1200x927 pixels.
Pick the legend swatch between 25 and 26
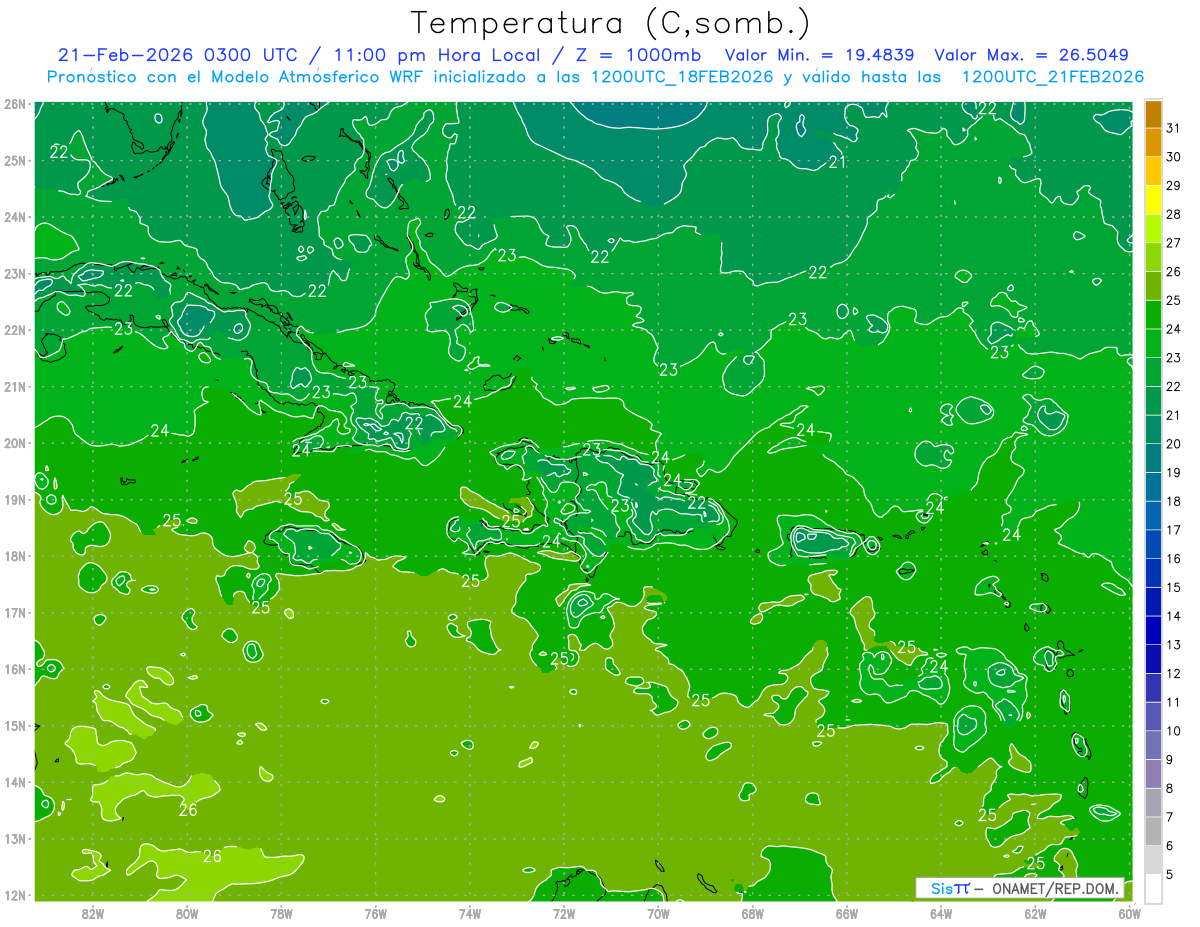point(1153,286)
